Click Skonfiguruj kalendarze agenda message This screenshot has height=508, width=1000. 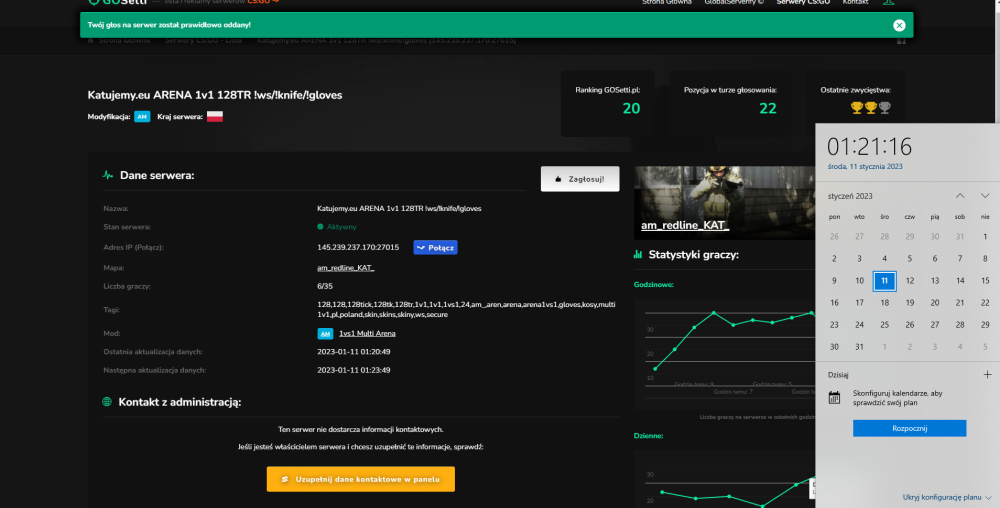click(897, 398)
